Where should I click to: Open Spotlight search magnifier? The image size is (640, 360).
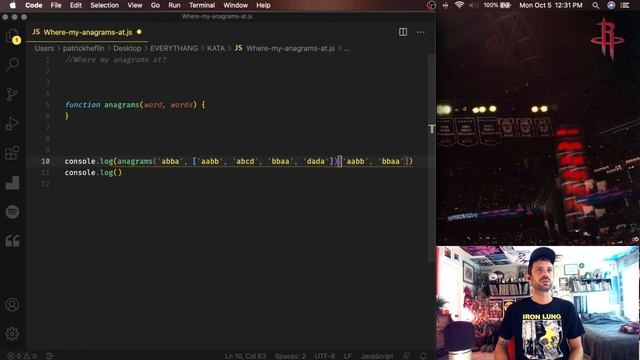(596, 5)
